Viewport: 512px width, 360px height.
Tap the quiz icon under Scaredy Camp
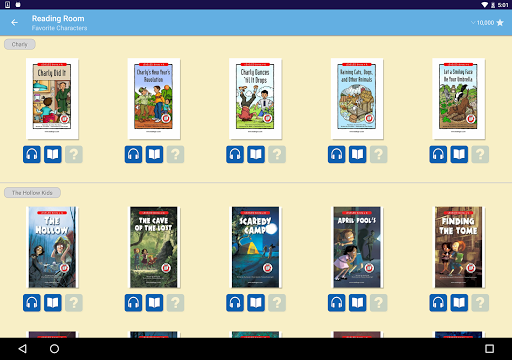click(x=277, y=303)
